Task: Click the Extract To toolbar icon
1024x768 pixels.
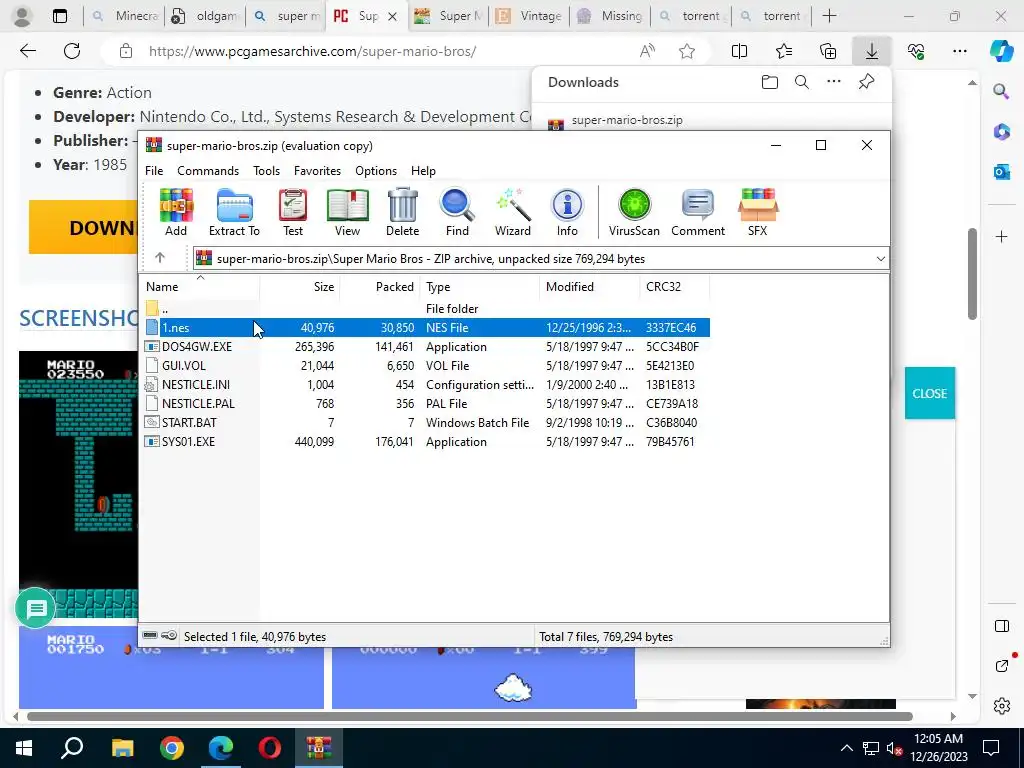Action: click(234, 212)
